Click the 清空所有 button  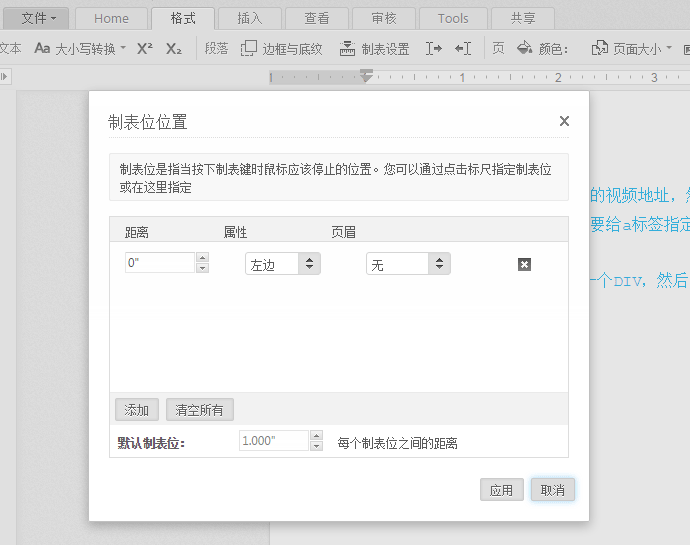click(200, 410)
